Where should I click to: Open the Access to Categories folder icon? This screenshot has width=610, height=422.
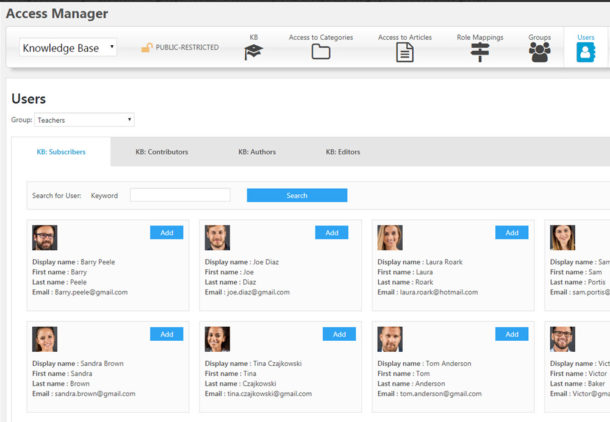[x=321, y=52]
